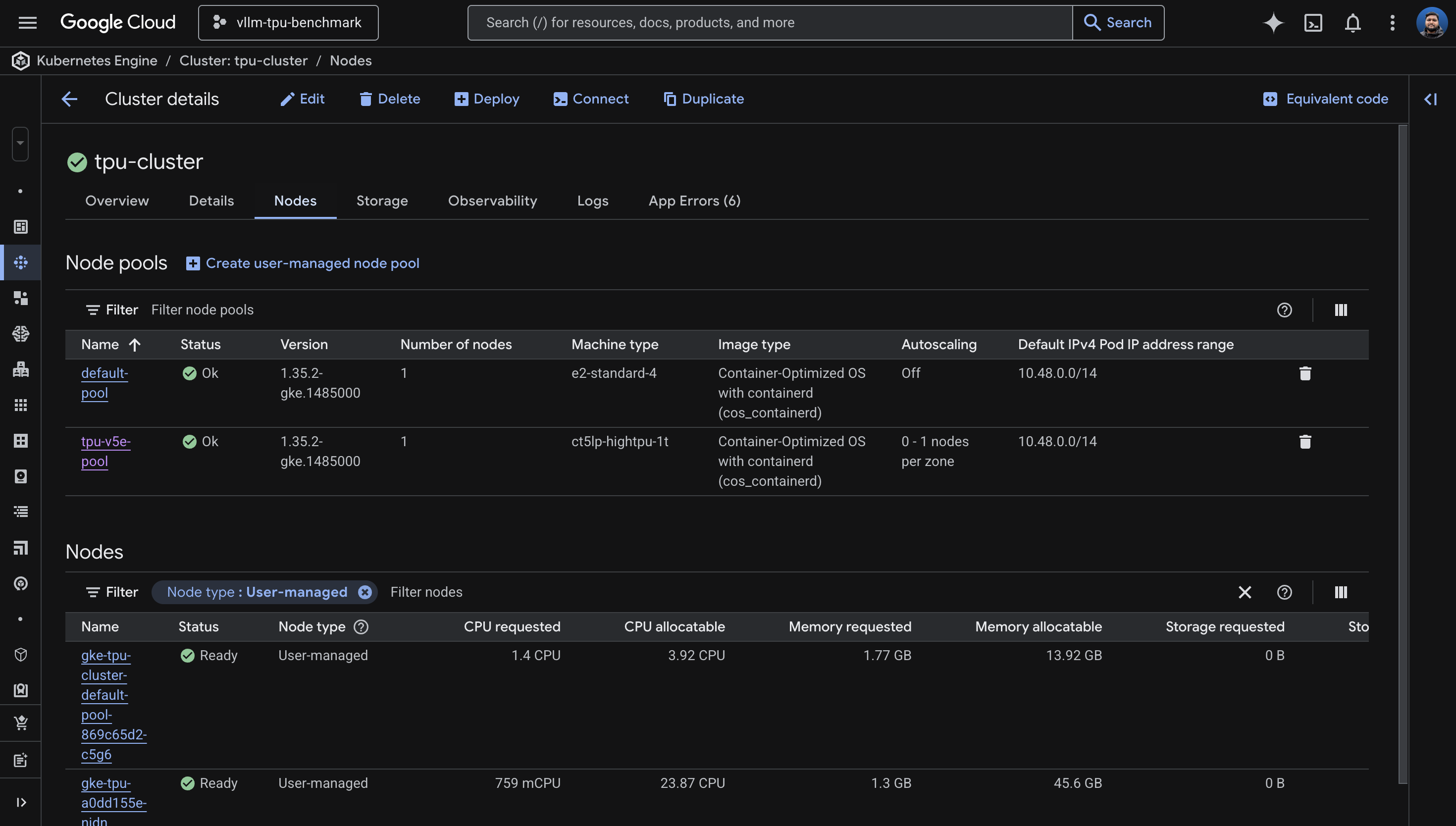Open the Node type column help icon
This screenshot has width=1456, height=826.
point(362,627)
